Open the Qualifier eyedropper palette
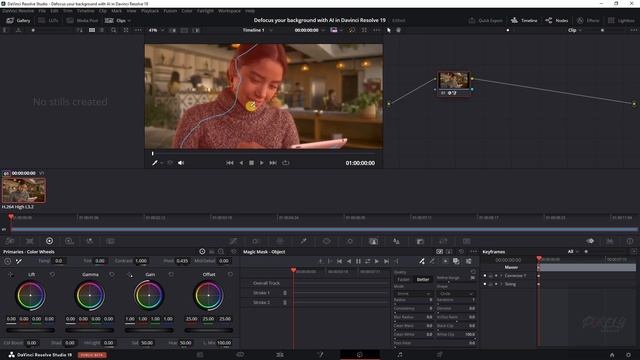Viewport: 640px width, 360px height. pyautogui.click(x=303, y=241)
